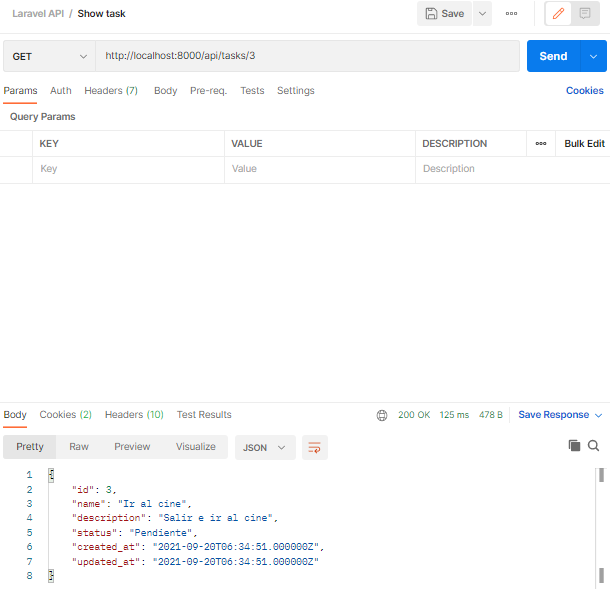Screen dimensions: 610x589
Task: Click the KEY column header
Action: click(49, 144)
